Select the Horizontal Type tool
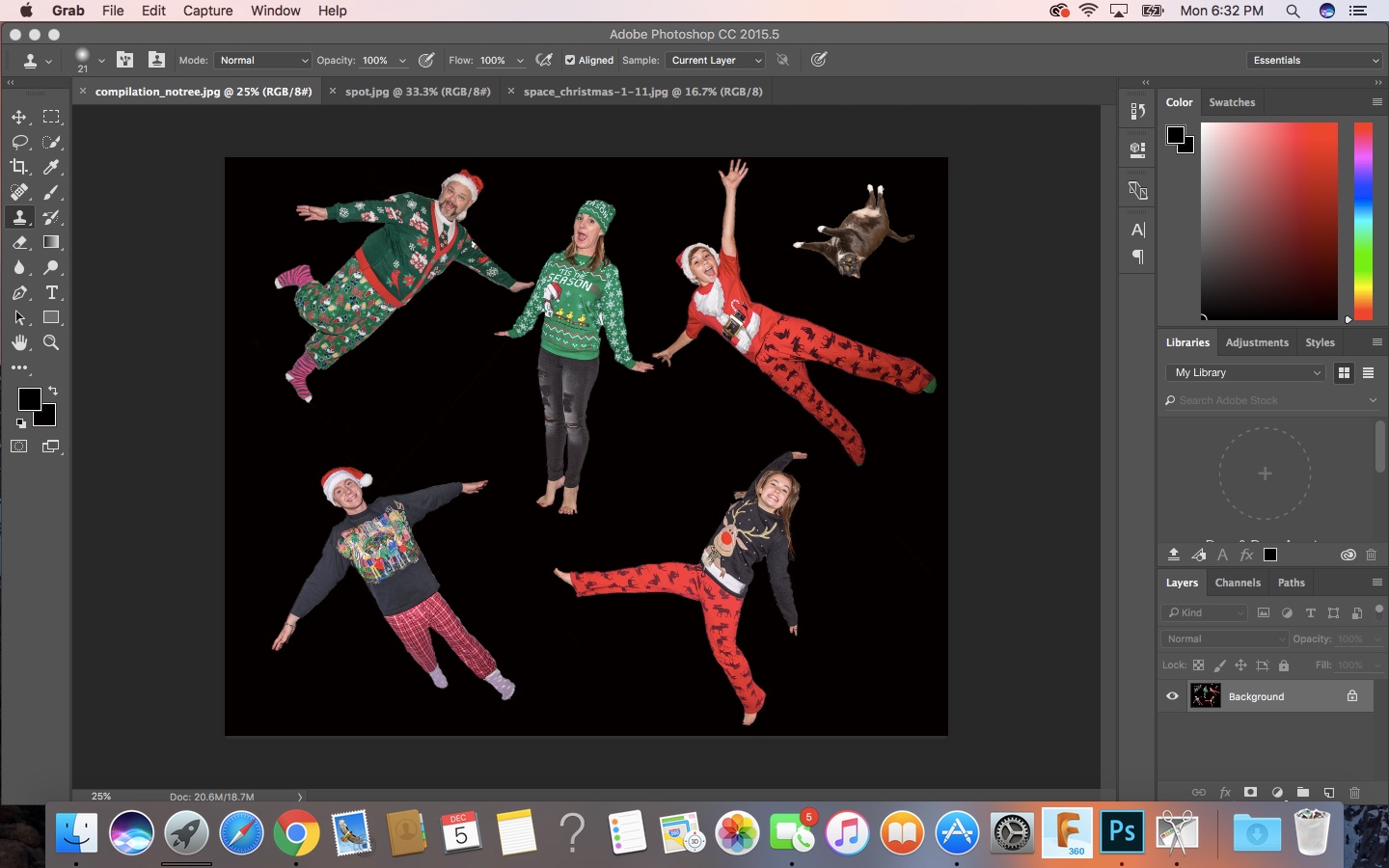The image size is (1389, 868). tap(51, 292)
